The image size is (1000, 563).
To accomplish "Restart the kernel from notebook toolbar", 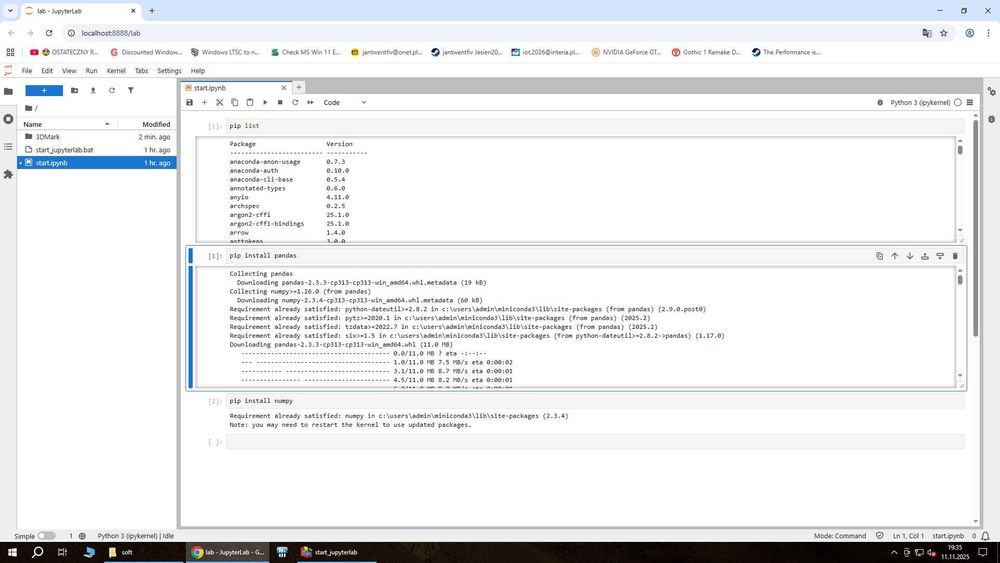I will click(295, 102).
